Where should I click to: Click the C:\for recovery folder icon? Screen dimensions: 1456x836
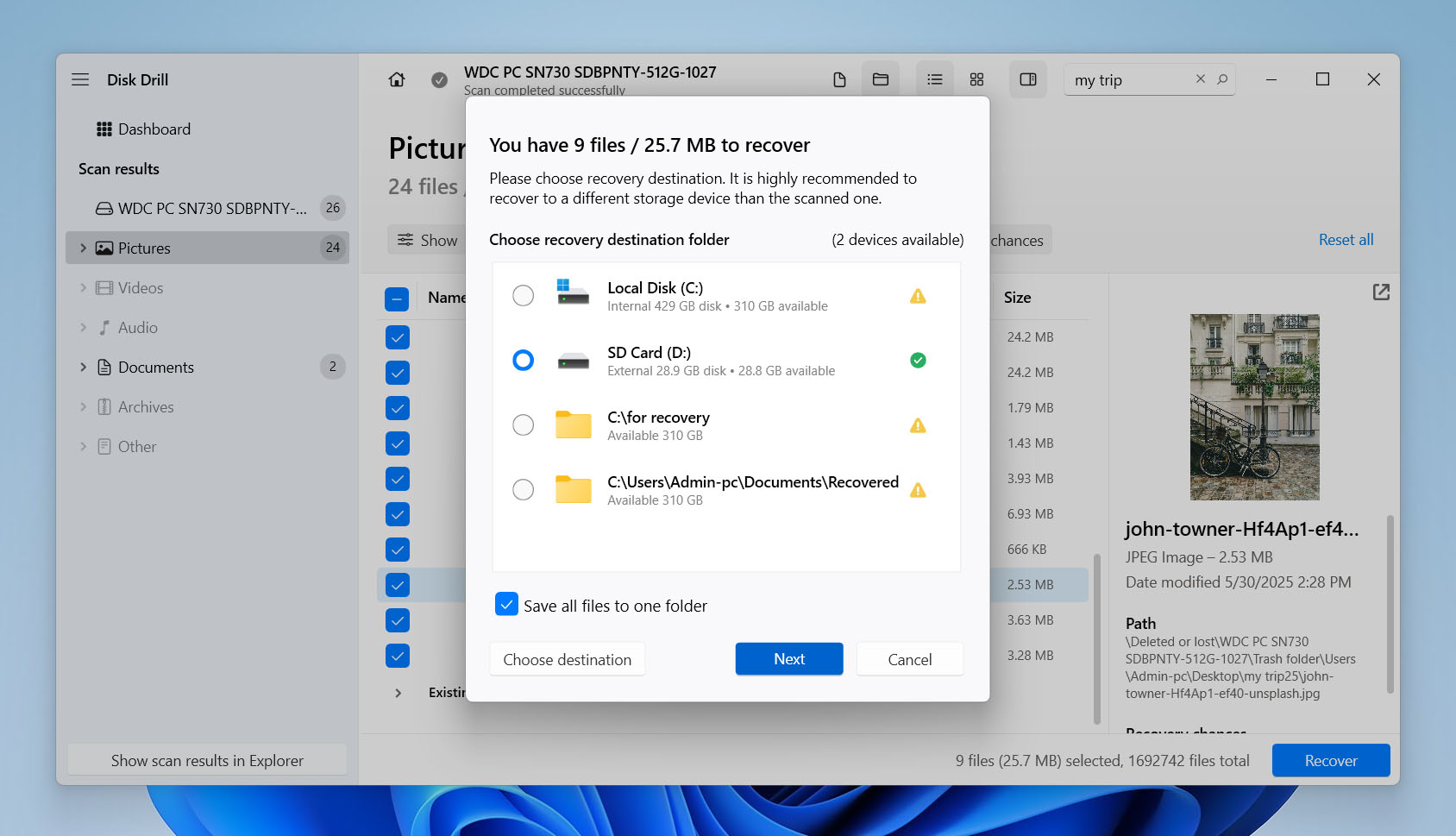coord(573,424)
